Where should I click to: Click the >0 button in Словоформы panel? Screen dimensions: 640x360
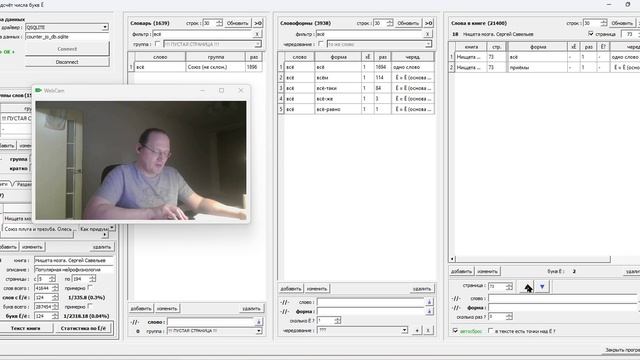[429, 23]
